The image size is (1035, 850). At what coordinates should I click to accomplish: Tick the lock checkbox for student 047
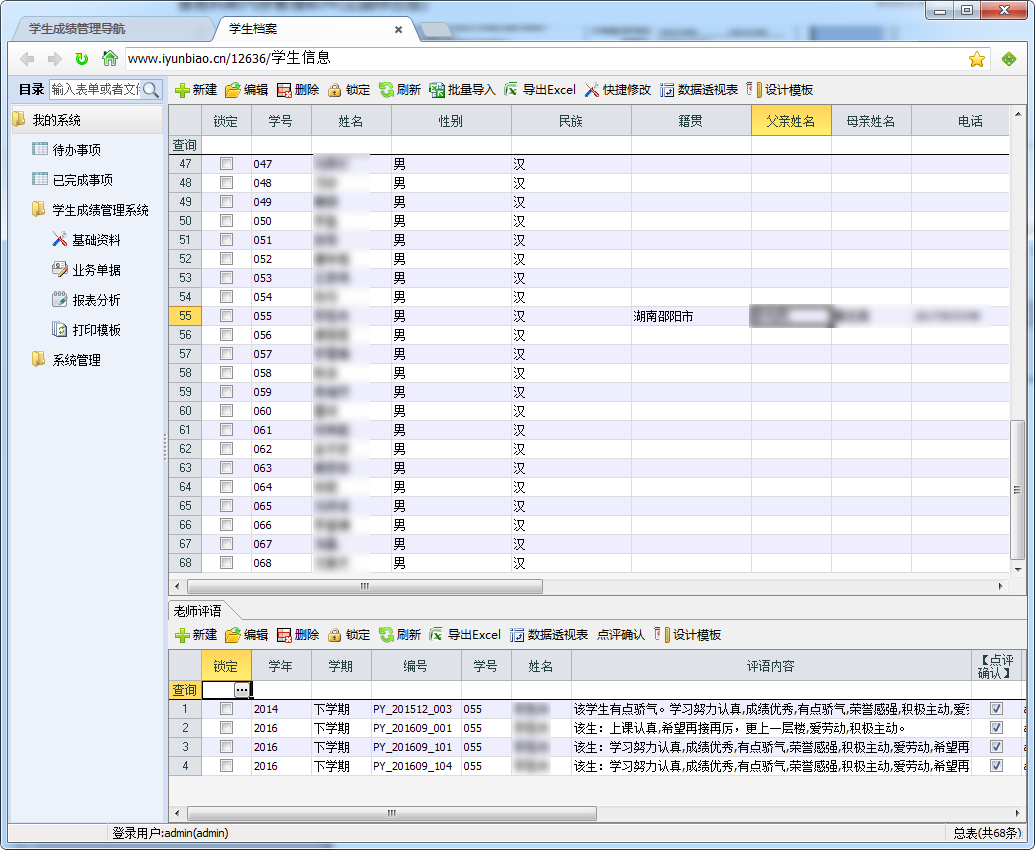point(227,163)
